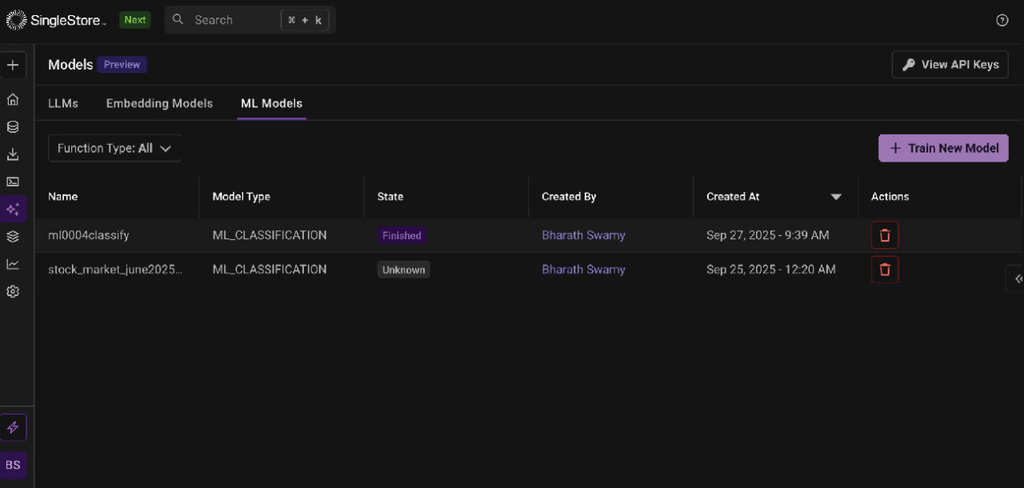
Task: Open the Function Type filter dropdown
Action: pos(115,148)
